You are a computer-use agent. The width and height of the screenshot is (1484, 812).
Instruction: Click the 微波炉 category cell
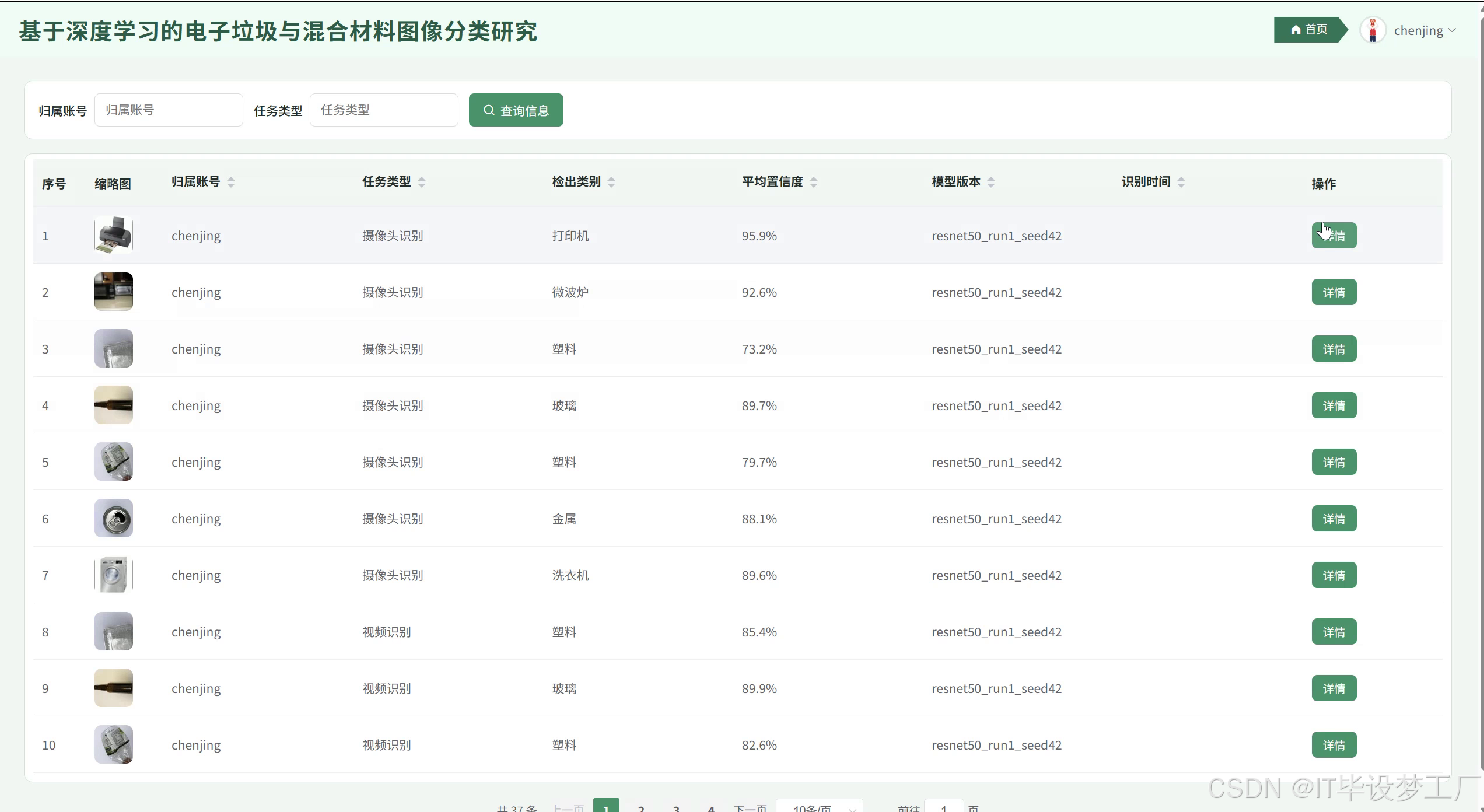coord(570,292)
